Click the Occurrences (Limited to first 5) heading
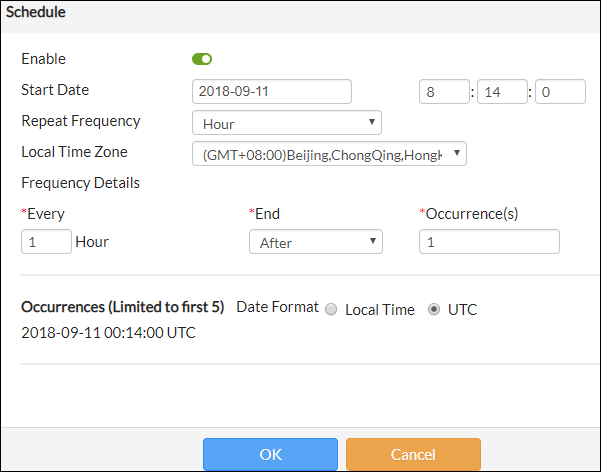Viewport: 601px width, 472px height. 122,307
